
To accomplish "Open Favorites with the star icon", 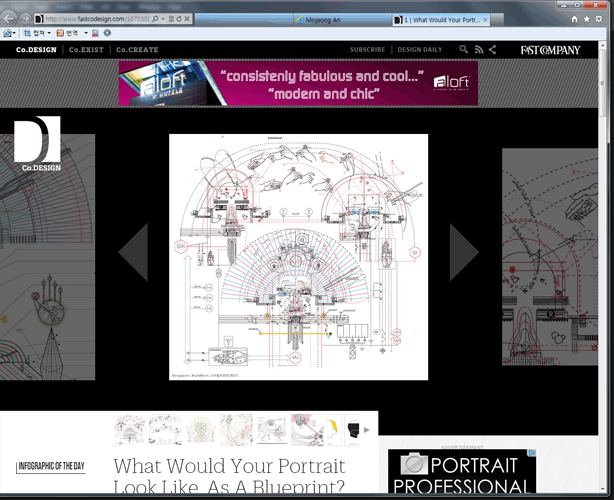I will (587, 19).
